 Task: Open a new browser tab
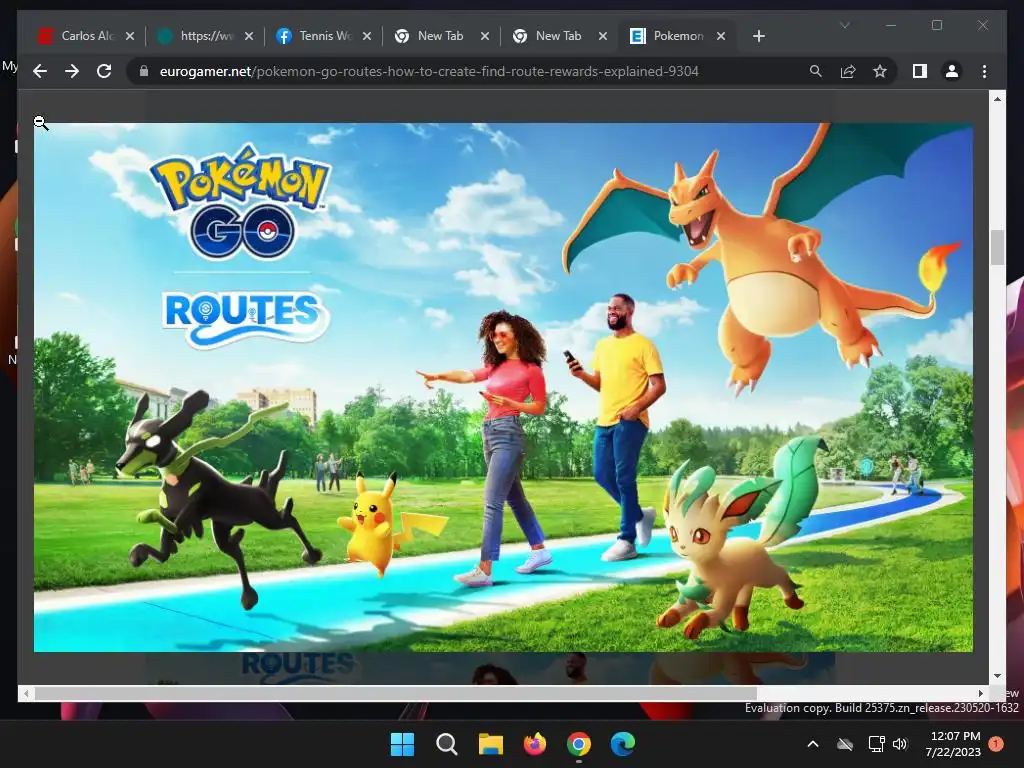[758, 36]
